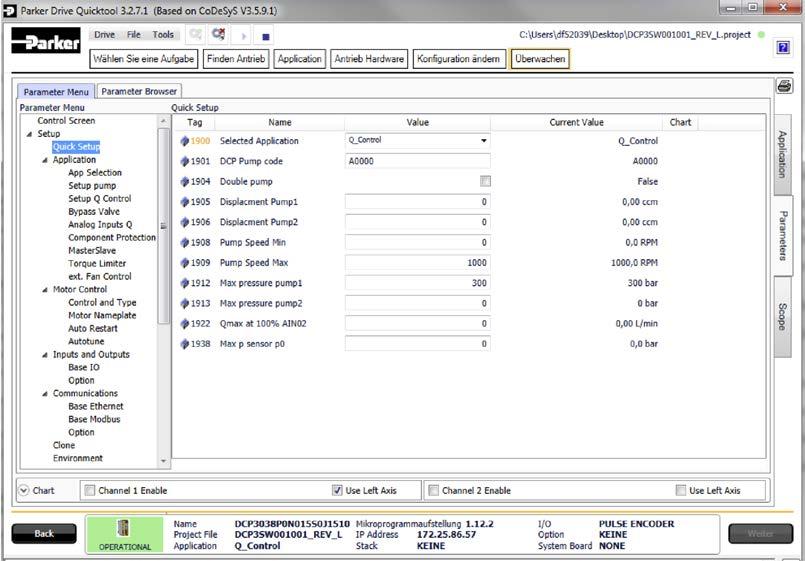Select Bypass Valve tree item
Image resolution: width=805 pixels, height=561 pixels.
coord(94,211)
